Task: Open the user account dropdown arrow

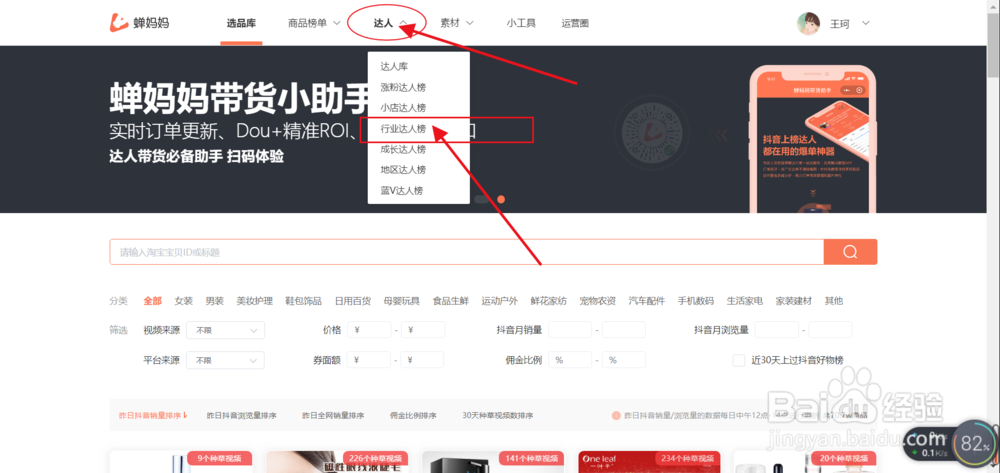Action: (865, 24)
